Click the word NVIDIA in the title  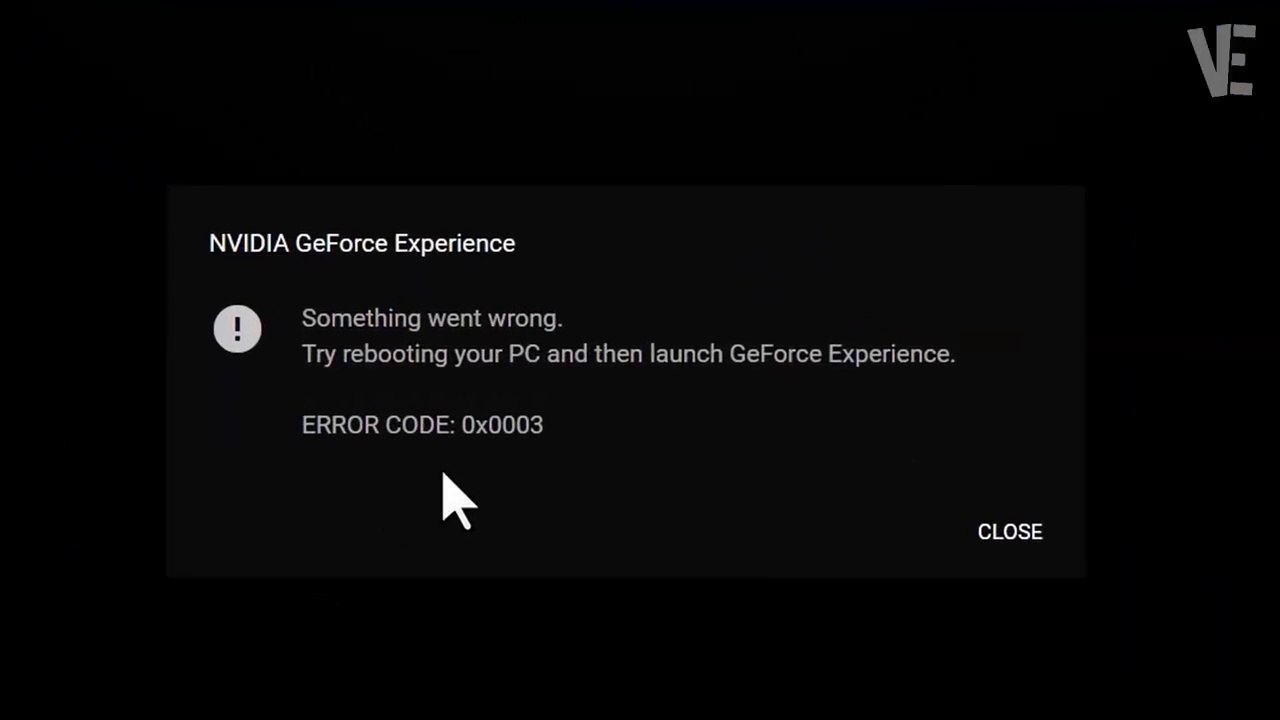pos(249,244)
